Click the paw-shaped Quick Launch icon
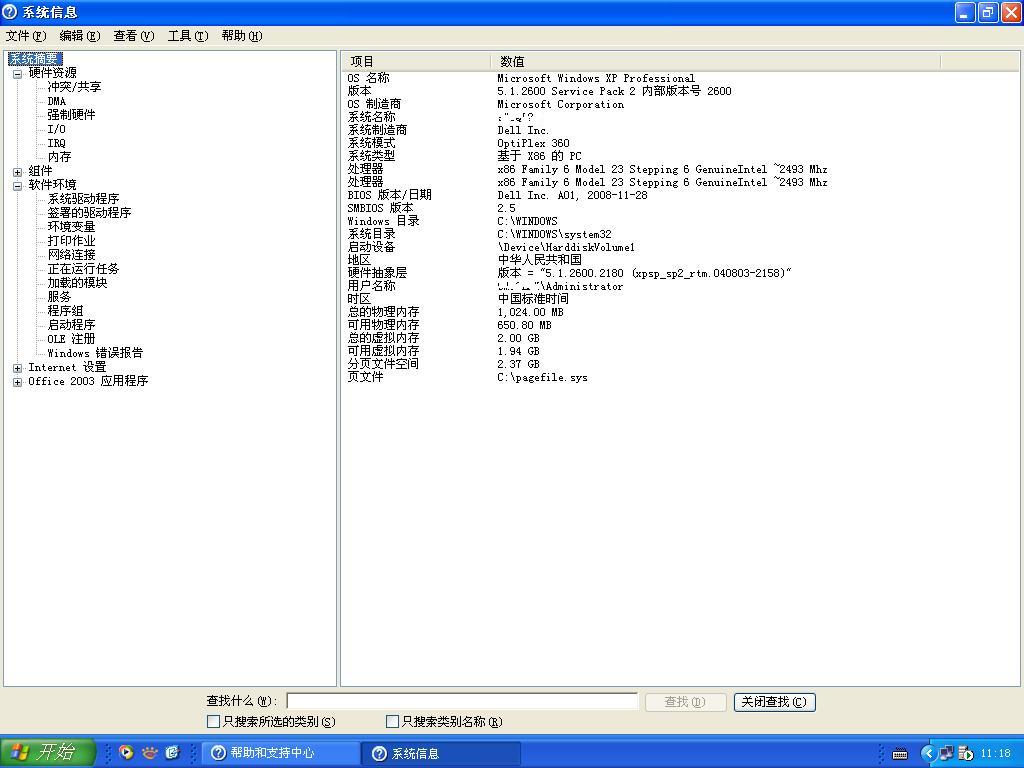The height and width of the screenshot is (768, 1024). (x=150, y=753)
